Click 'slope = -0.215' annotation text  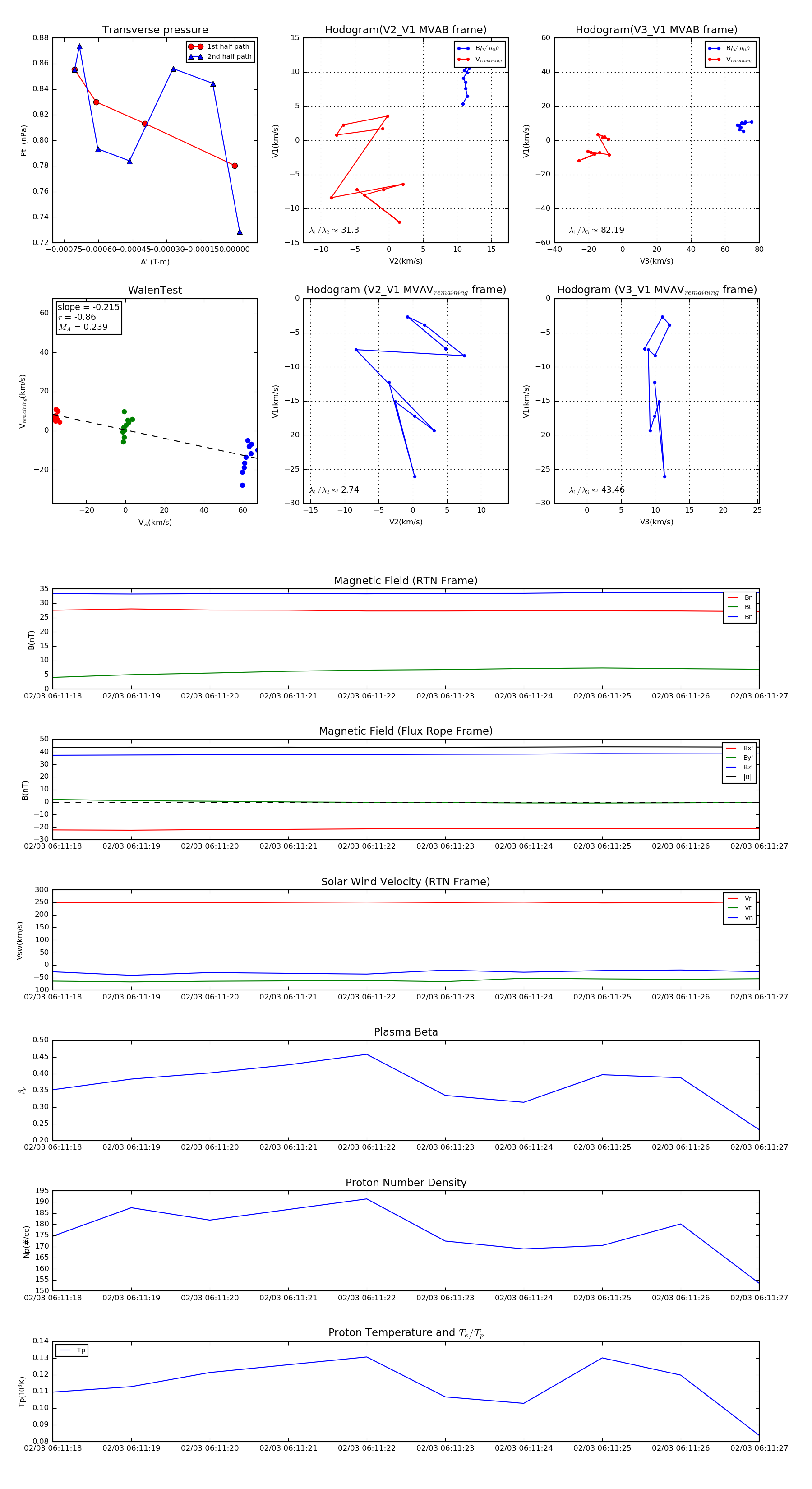click(x=88, y=307)
